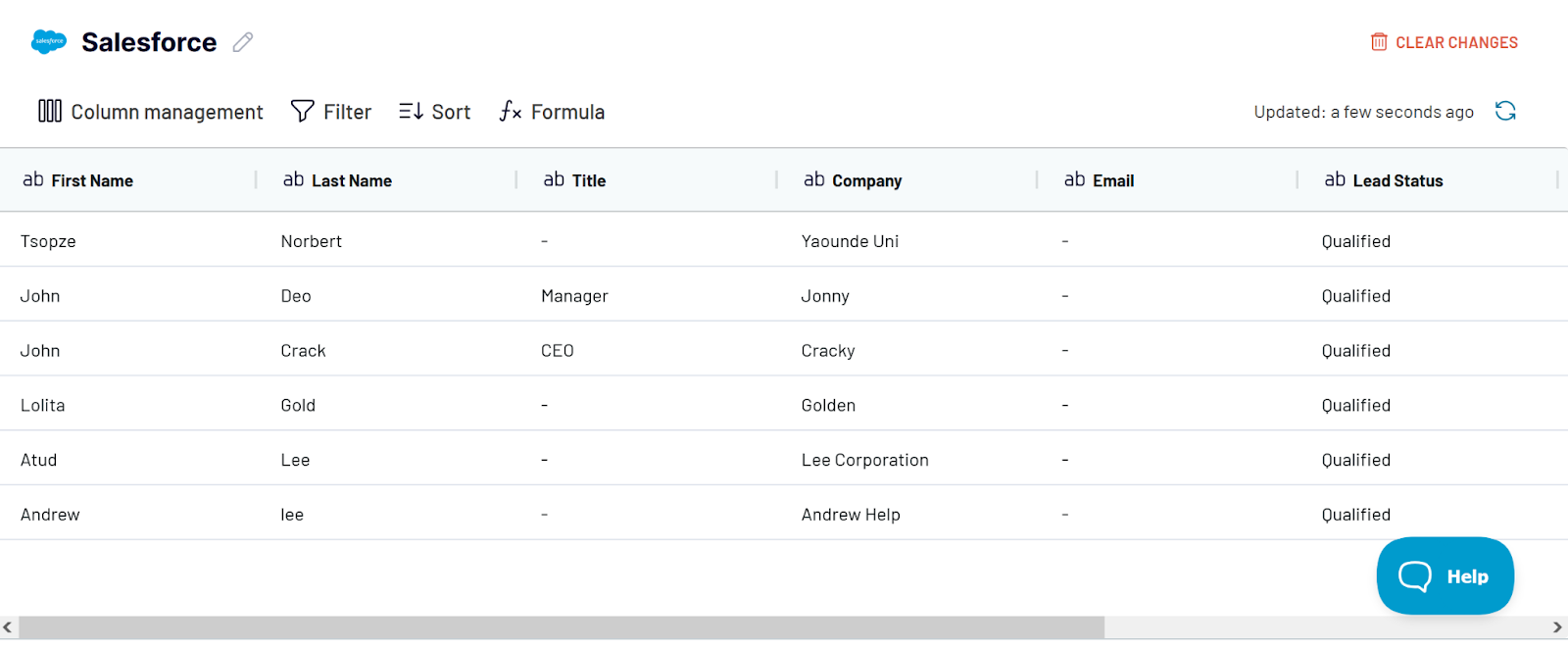The width and height of the screenshot is (1568, 649).
Task: Select Qualified status in Andrew row
Action: [1355, 515]
